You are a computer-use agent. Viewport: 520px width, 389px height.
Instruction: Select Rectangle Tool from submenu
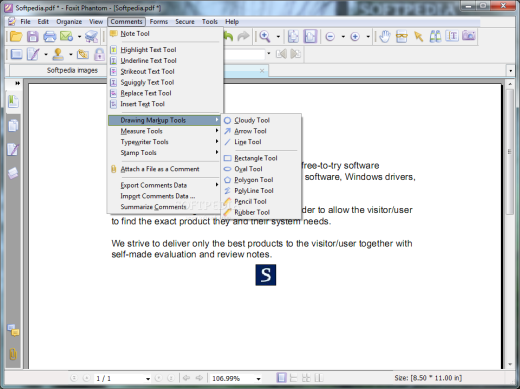261,158
